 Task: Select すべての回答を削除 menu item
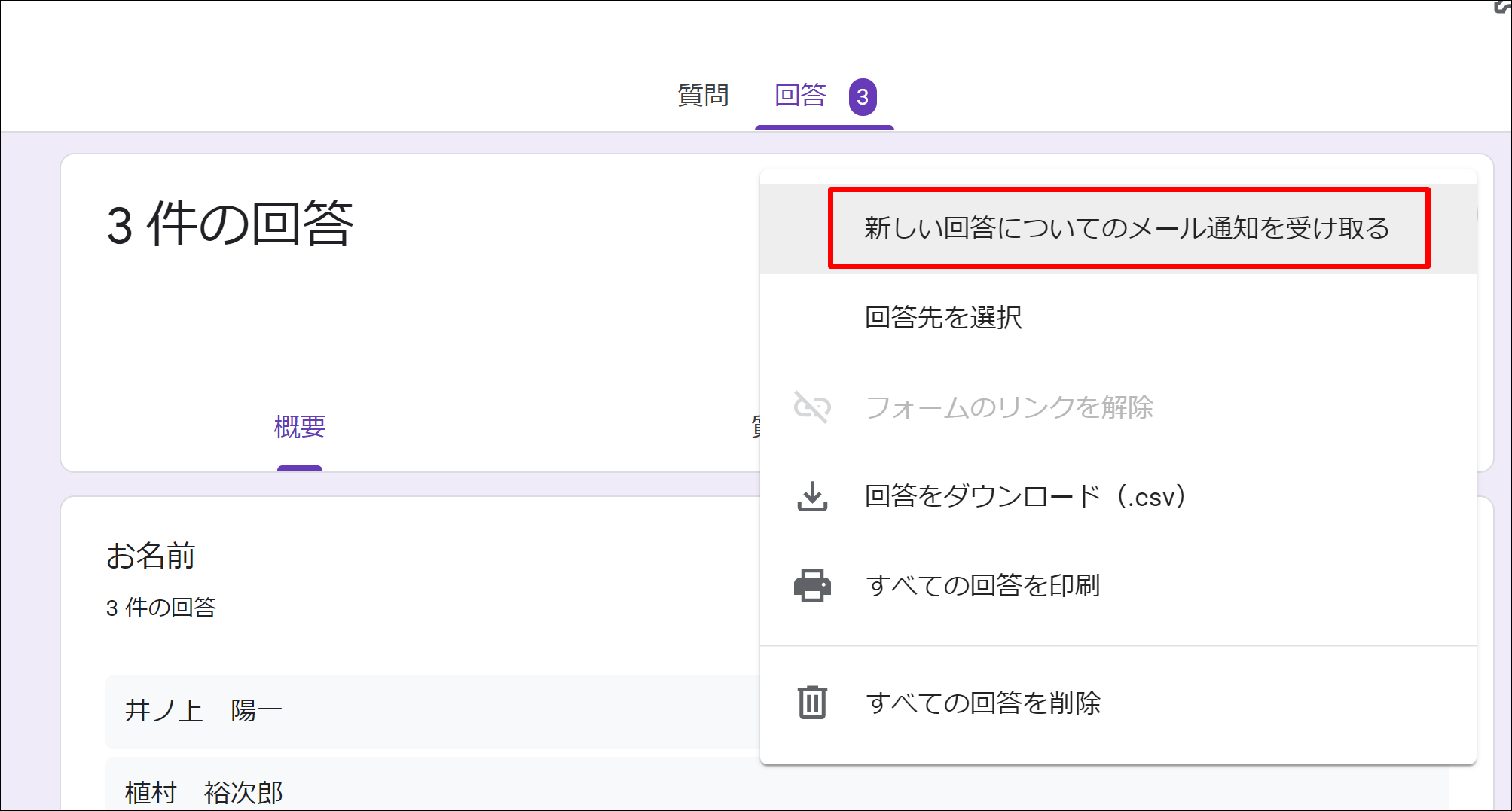pos(983,703)
